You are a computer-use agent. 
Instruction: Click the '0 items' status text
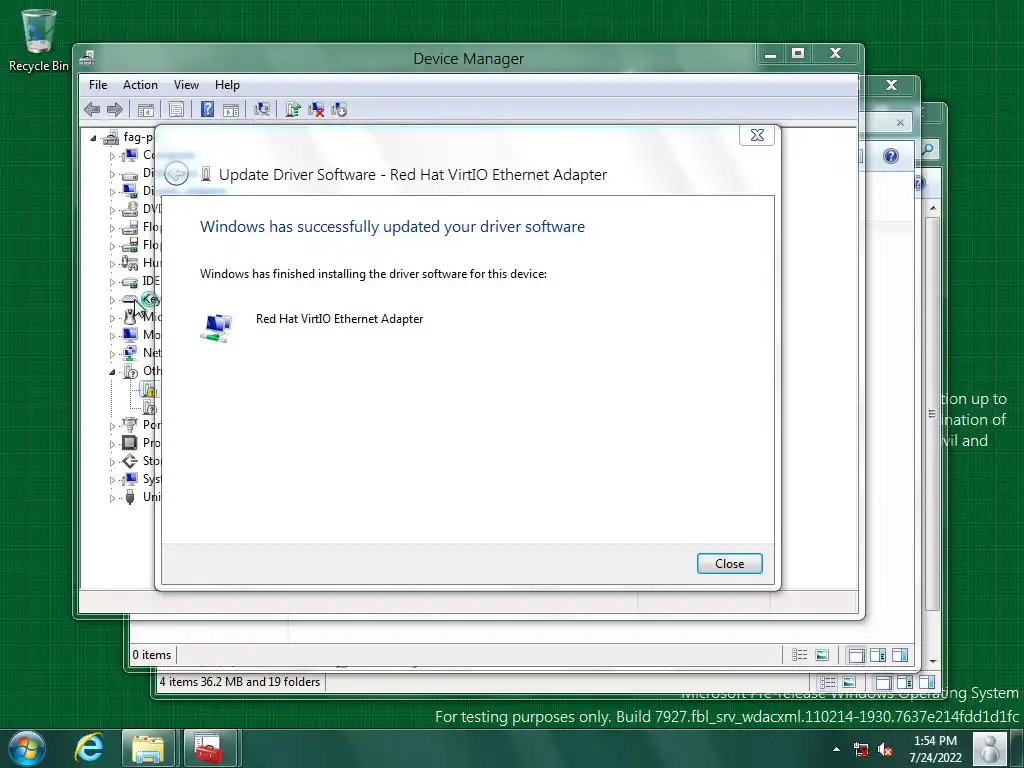[x=152, y=654]
